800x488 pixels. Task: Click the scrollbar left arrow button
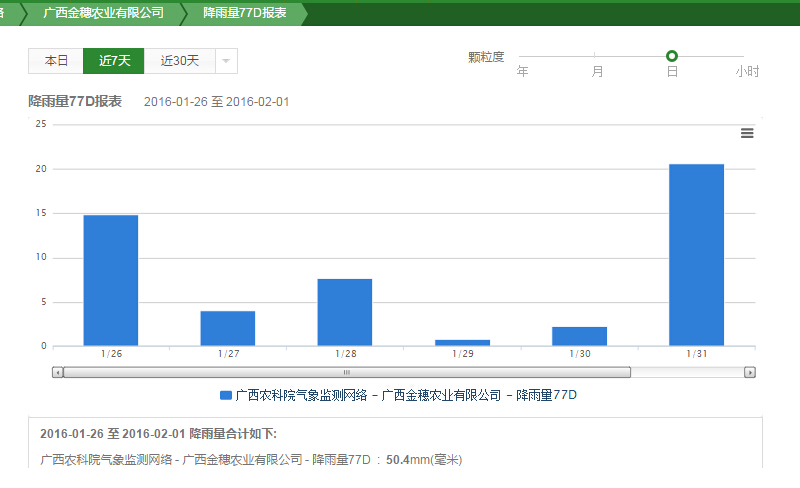click(58, 372)
